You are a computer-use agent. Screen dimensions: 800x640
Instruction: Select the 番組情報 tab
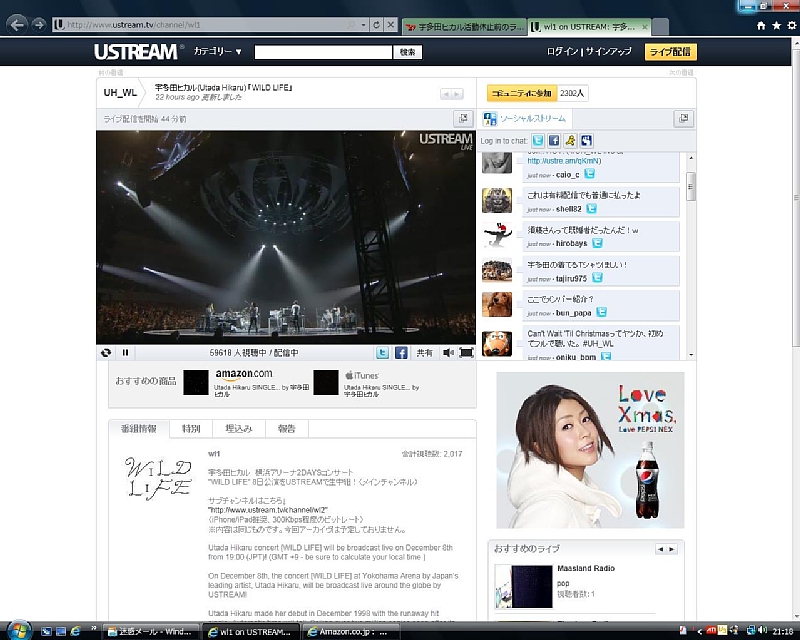[x=139, y=429]
